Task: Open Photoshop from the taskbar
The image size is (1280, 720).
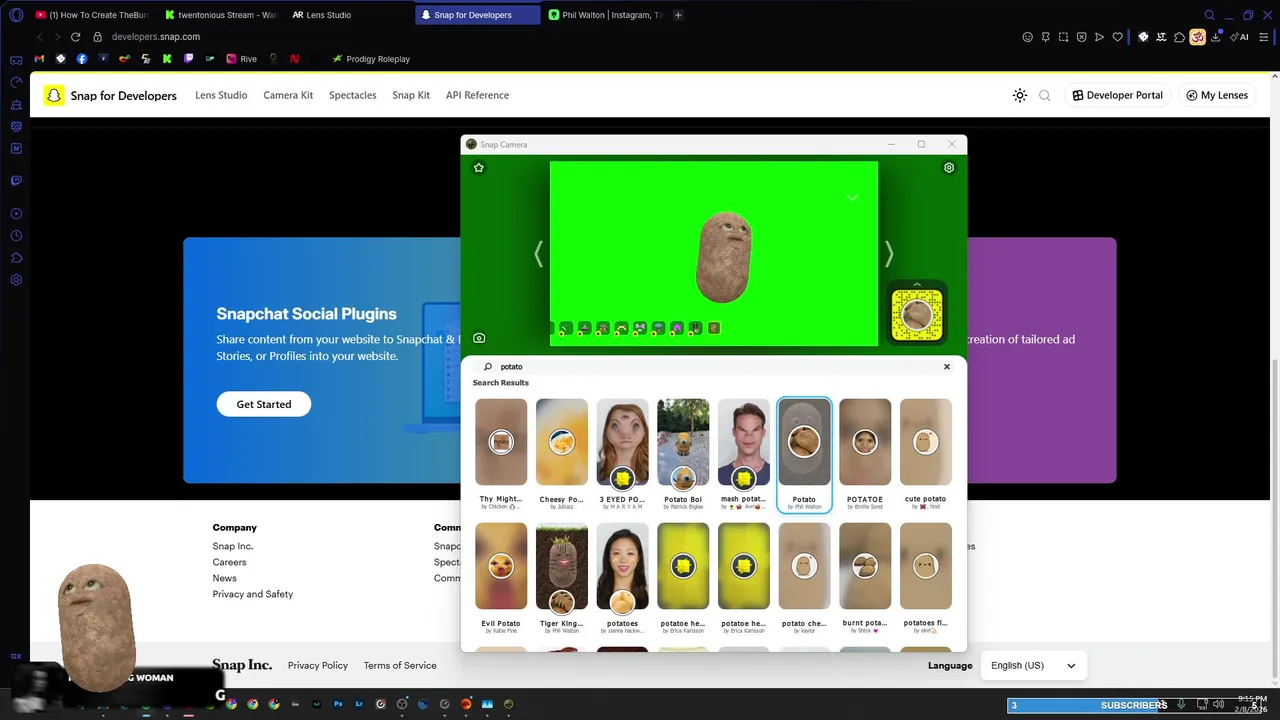Action: 338,704
